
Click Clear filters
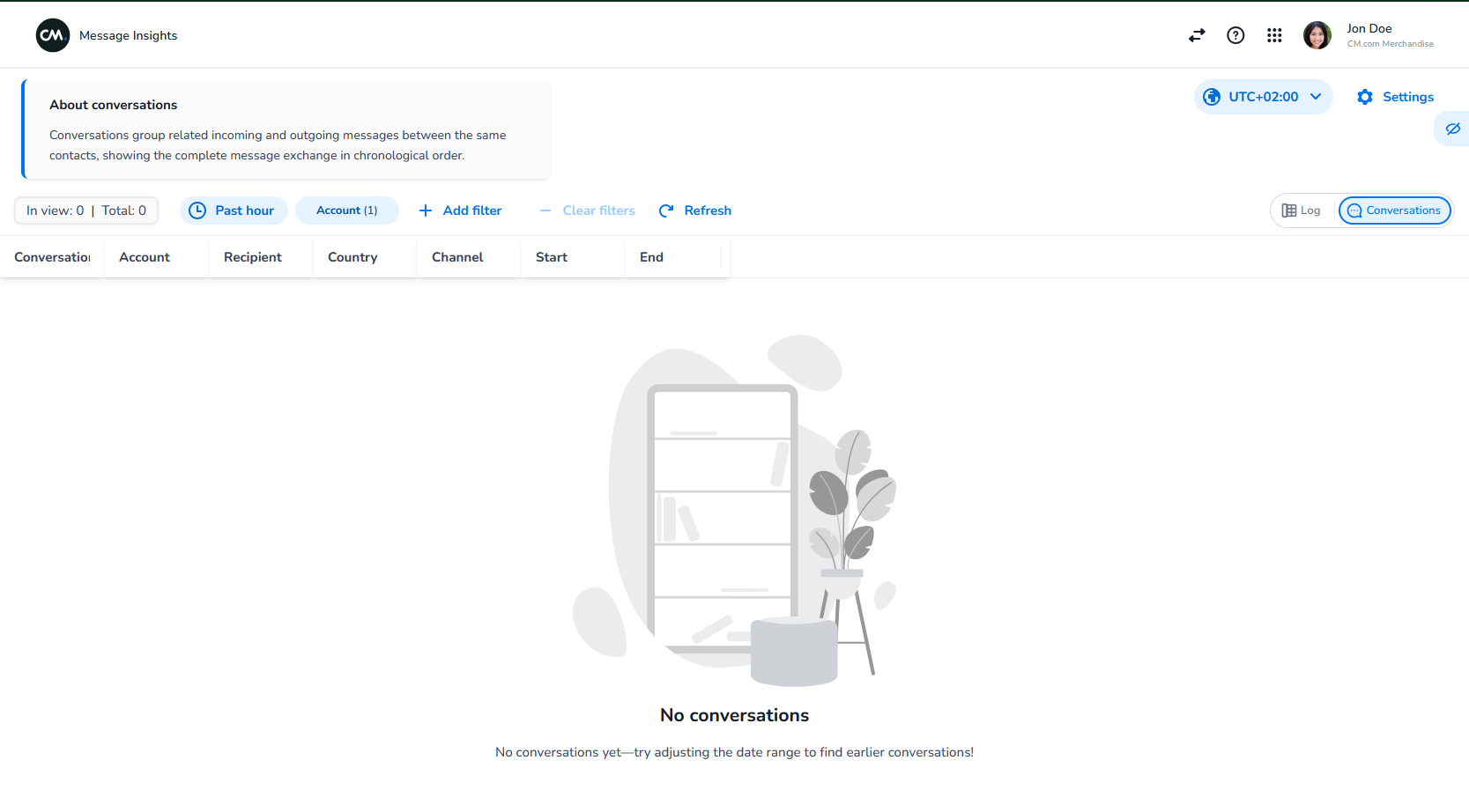pyautogui.click(x=588, y=210)
